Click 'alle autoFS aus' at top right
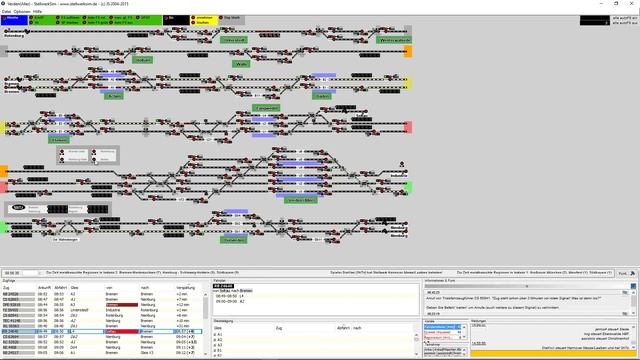 pyautogui.click(x=624, y=23)
